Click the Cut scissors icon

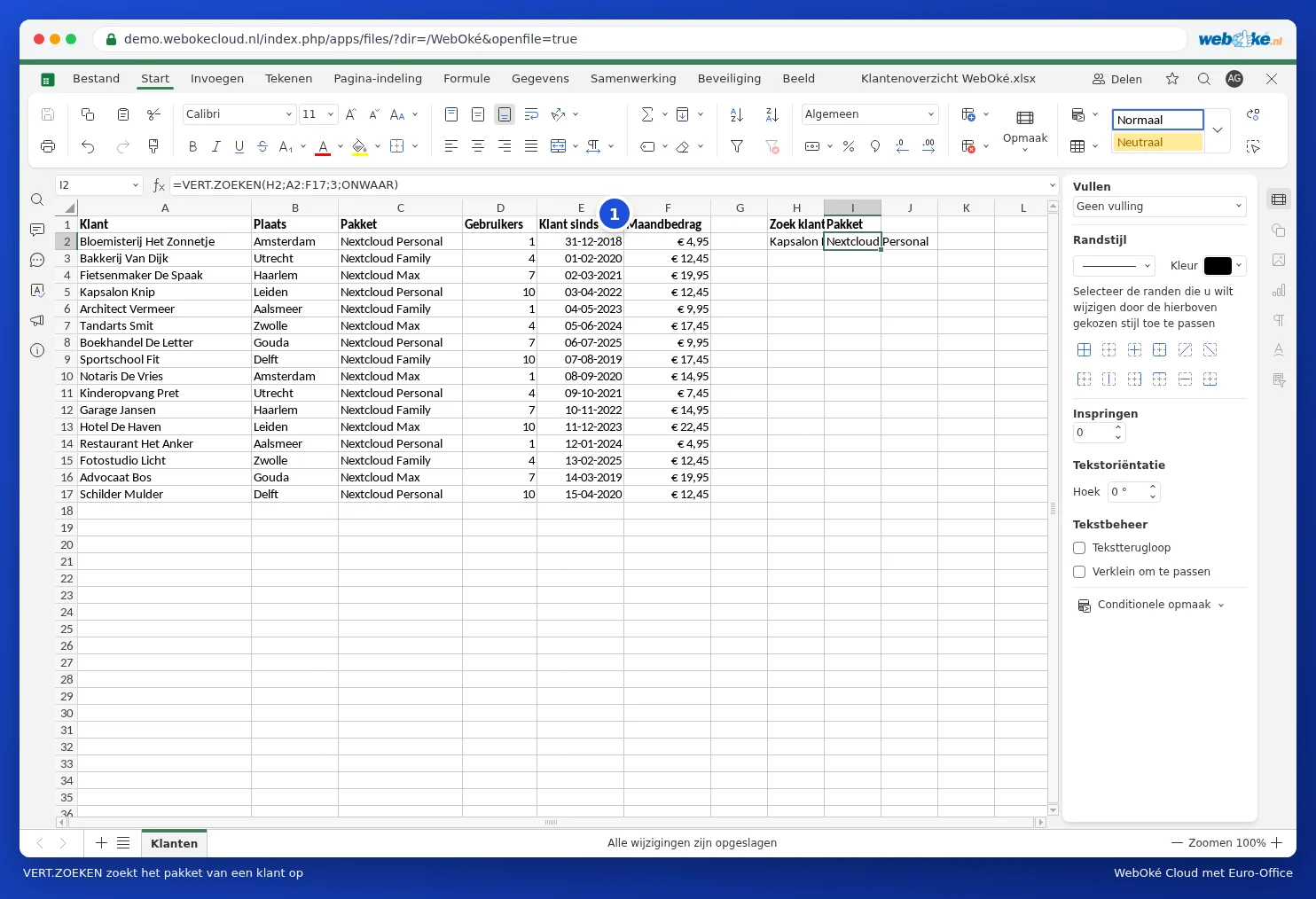[153, 114]
